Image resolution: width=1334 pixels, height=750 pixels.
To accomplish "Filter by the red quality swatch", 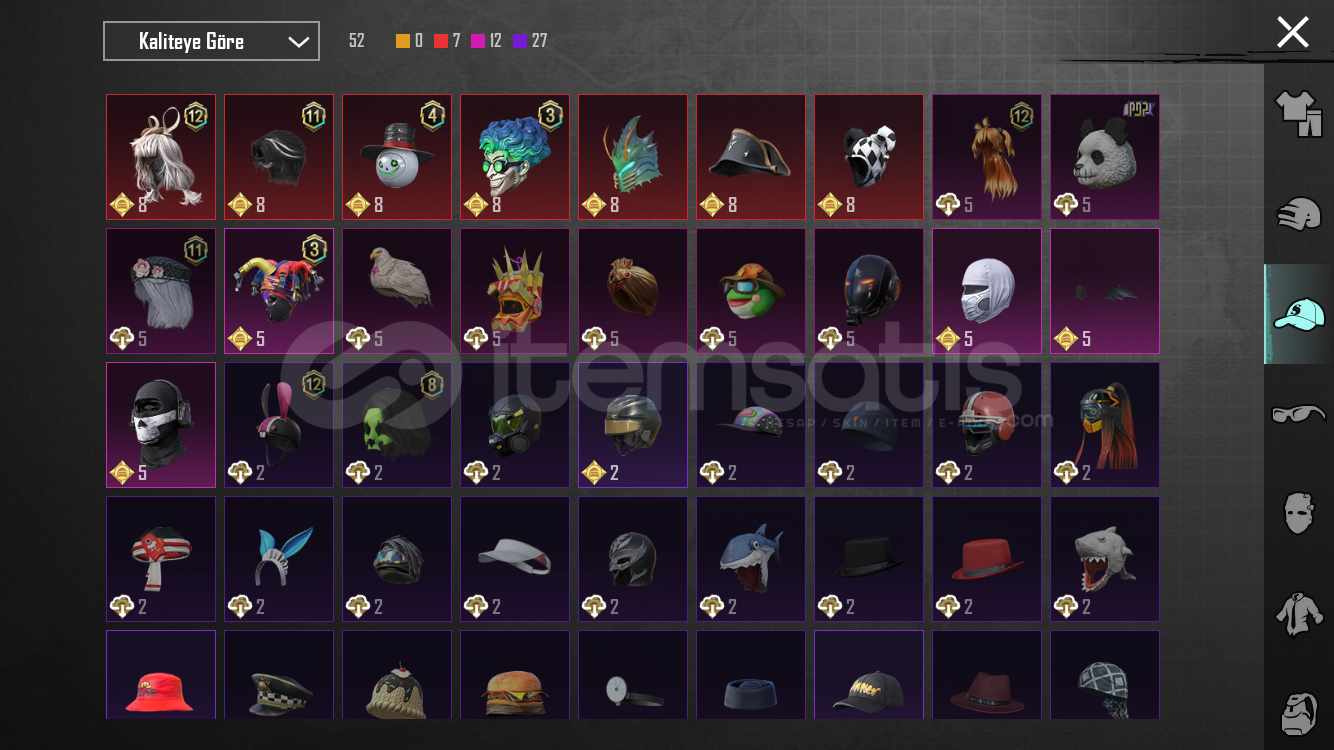I will point(441,41).
